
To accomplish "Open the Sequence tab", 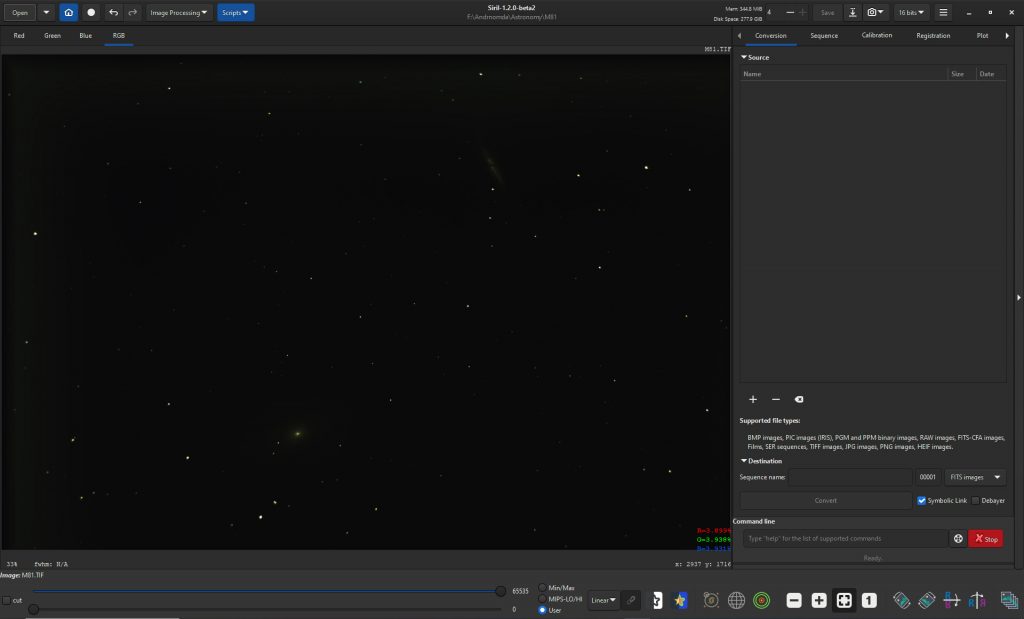I will pyautogui.click(x=824, y=36).
